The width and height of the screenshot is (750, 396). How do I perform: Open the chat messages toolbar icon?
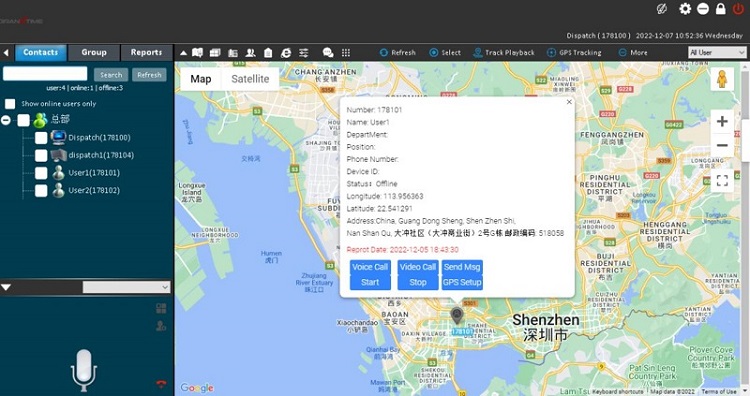[x=328, y=53]
